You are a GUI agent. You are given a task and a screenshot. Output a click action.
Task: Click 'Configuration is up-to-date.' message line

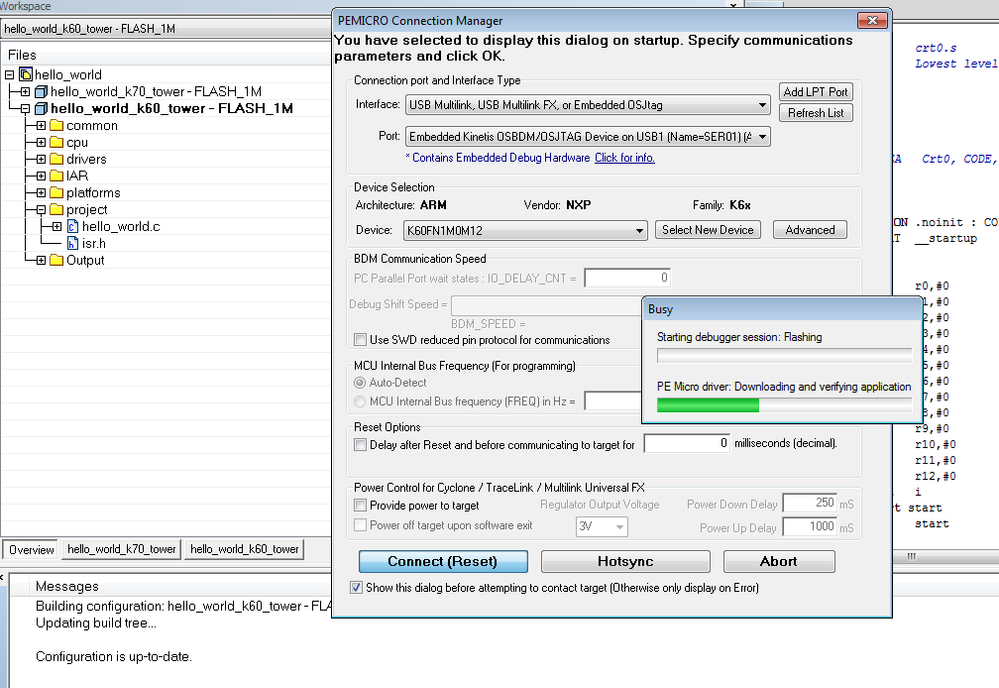(113, 657)
